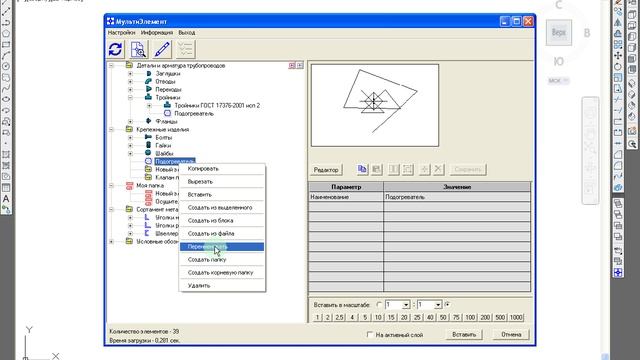This screenshot has width=640, height=360.
Task: Click the element preview drawing thumbnail
Action: (x=375, y=105)
